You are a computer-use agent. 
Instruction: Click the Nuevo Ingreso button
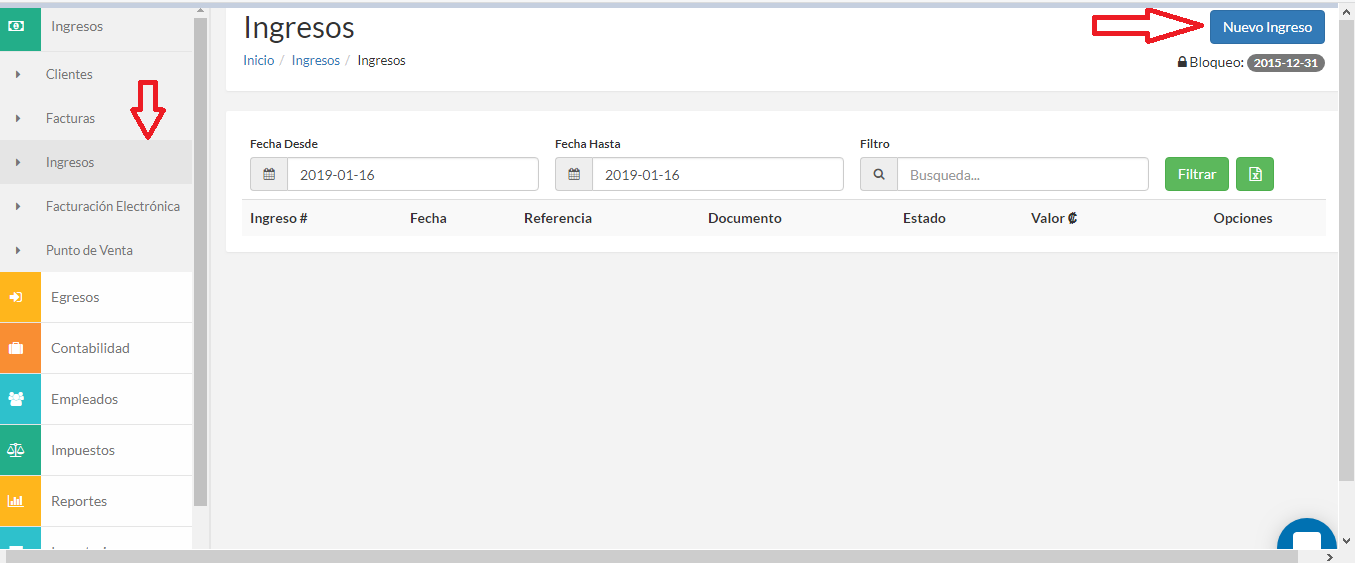1266,27
